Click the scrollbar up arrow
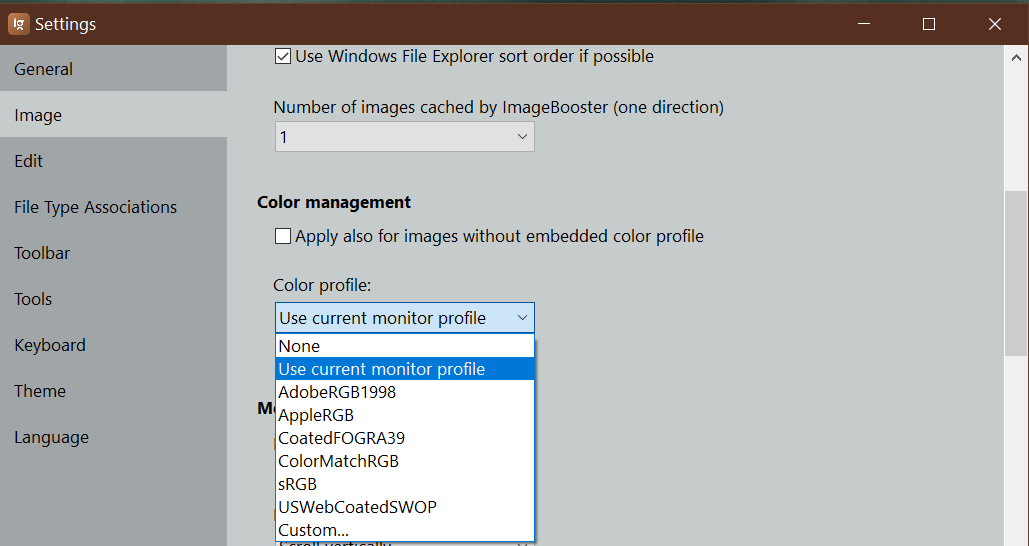Viewport: 1029px width, 546px height. (1016, 58)
